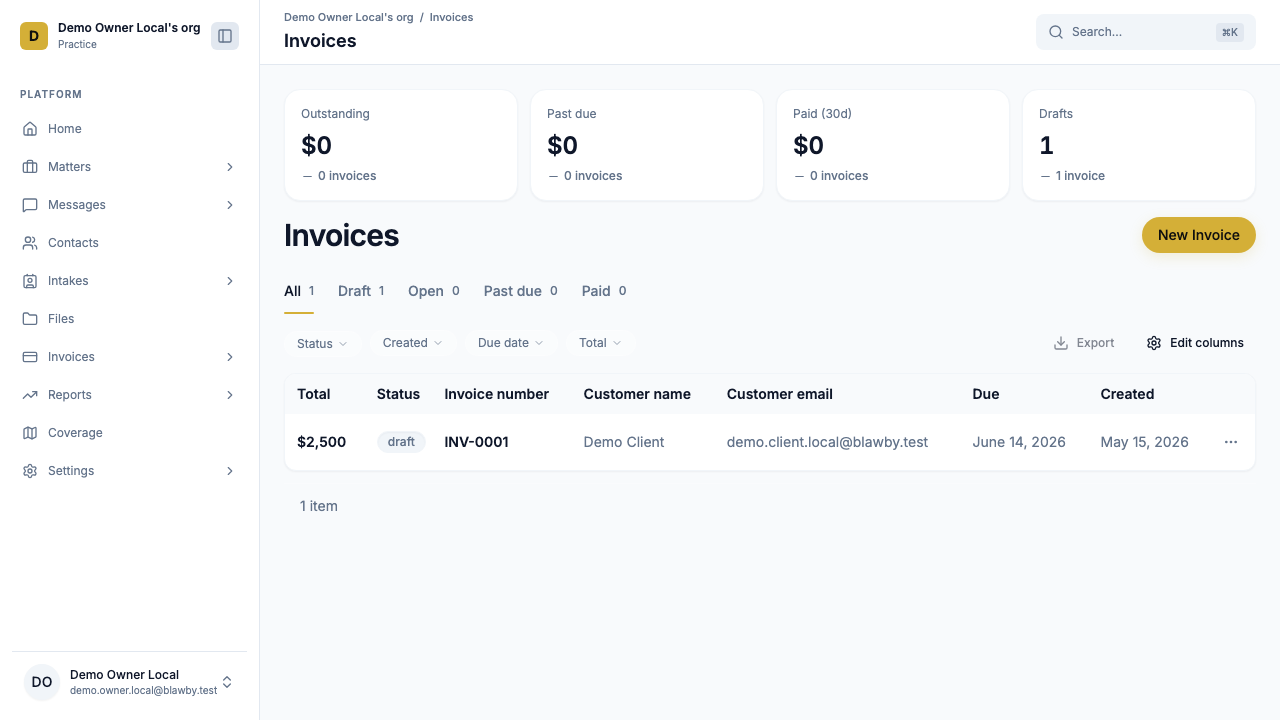
Task: Expand the Matters submenu chevron
Action: [230, 167]
